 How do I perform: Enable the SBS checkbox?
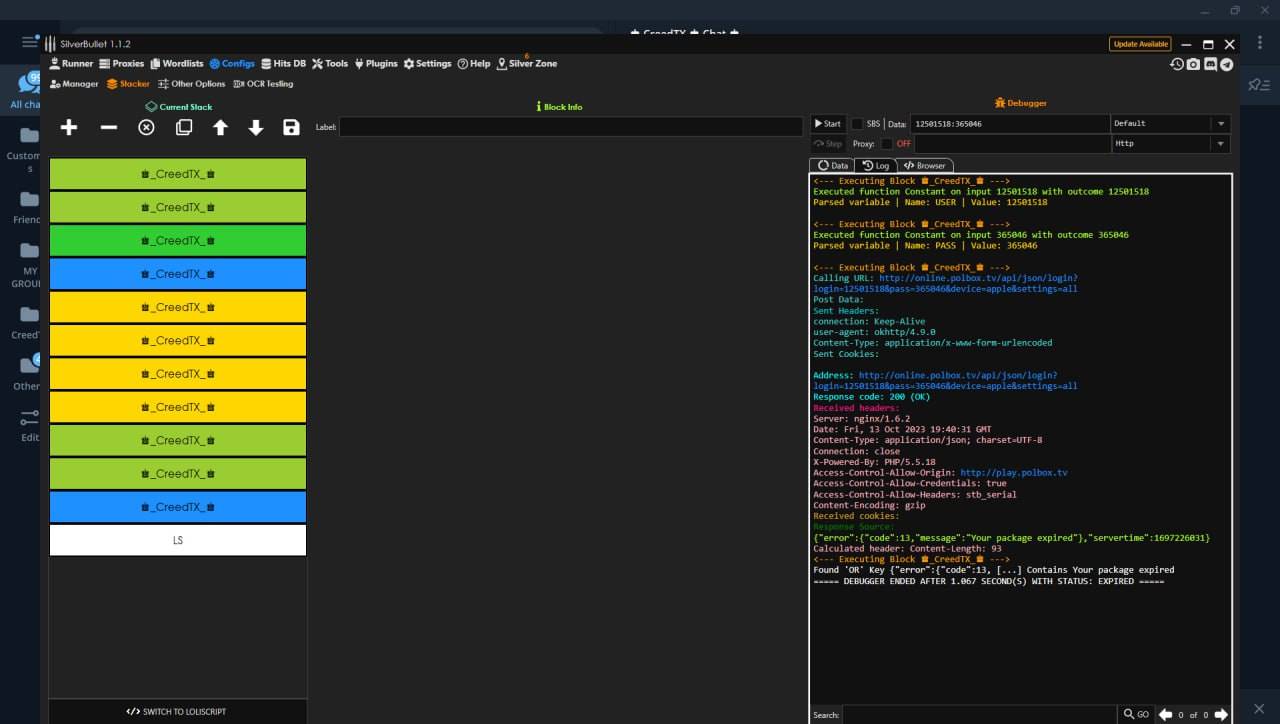pos(857,124)
